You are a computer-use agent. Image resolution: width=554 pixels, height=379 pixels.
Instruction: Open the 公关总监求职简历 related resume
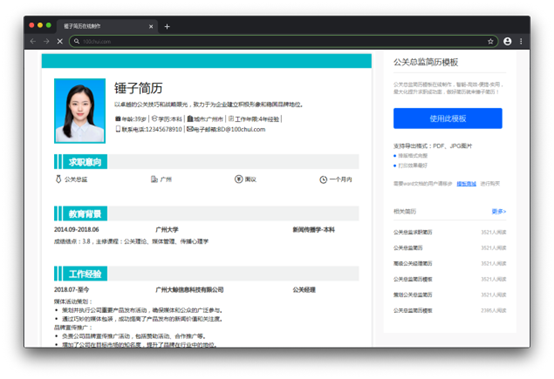pos(413,232)
